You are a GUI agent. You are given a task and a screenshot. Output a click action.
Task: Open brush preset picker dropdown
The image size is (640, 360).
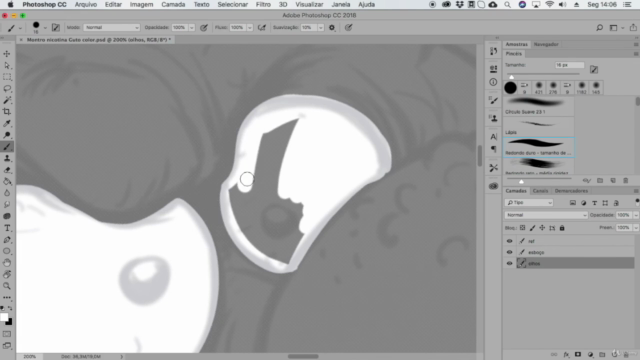(45, 28)
